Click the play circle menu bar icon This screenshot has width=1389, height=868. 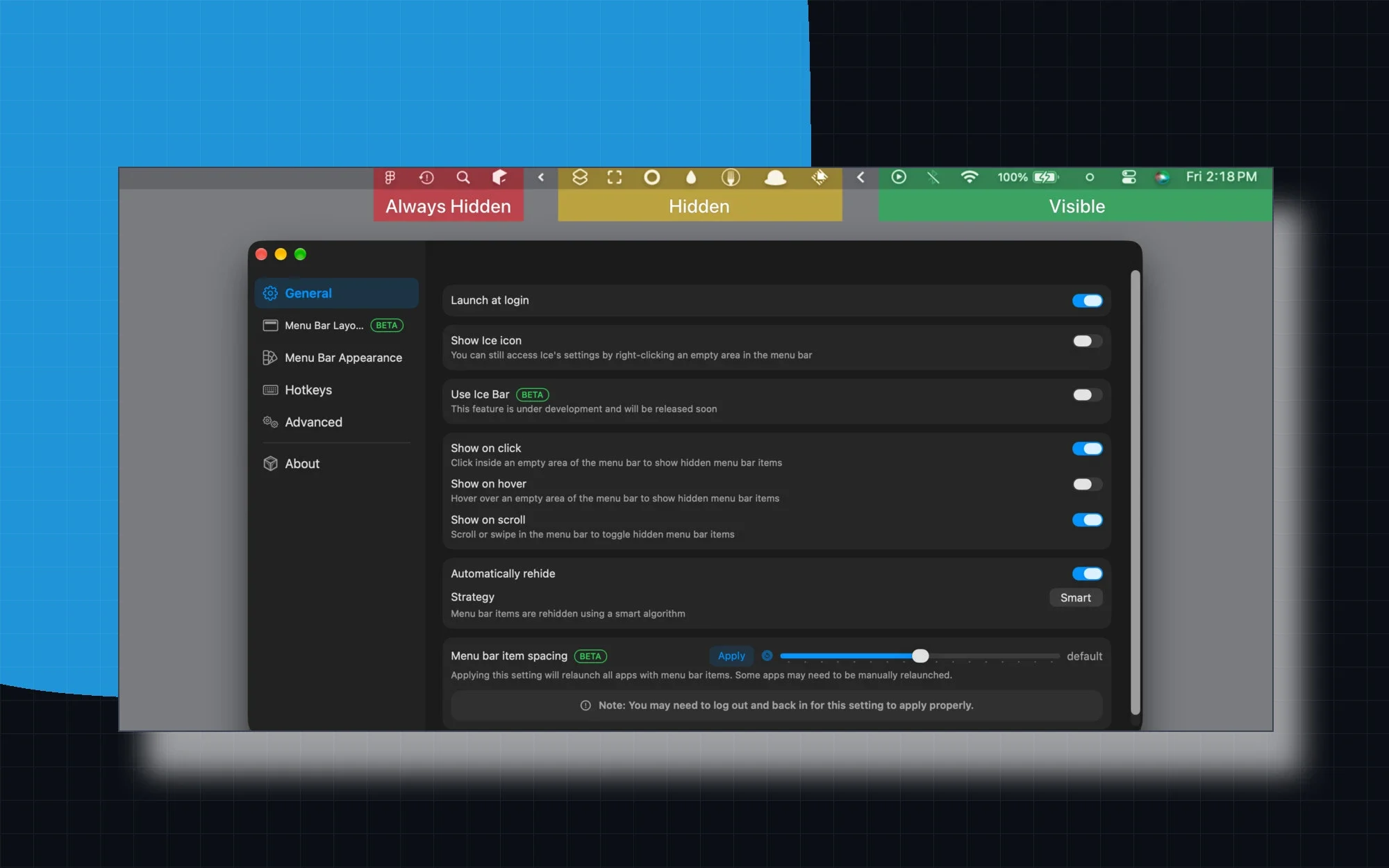point(899,177)
